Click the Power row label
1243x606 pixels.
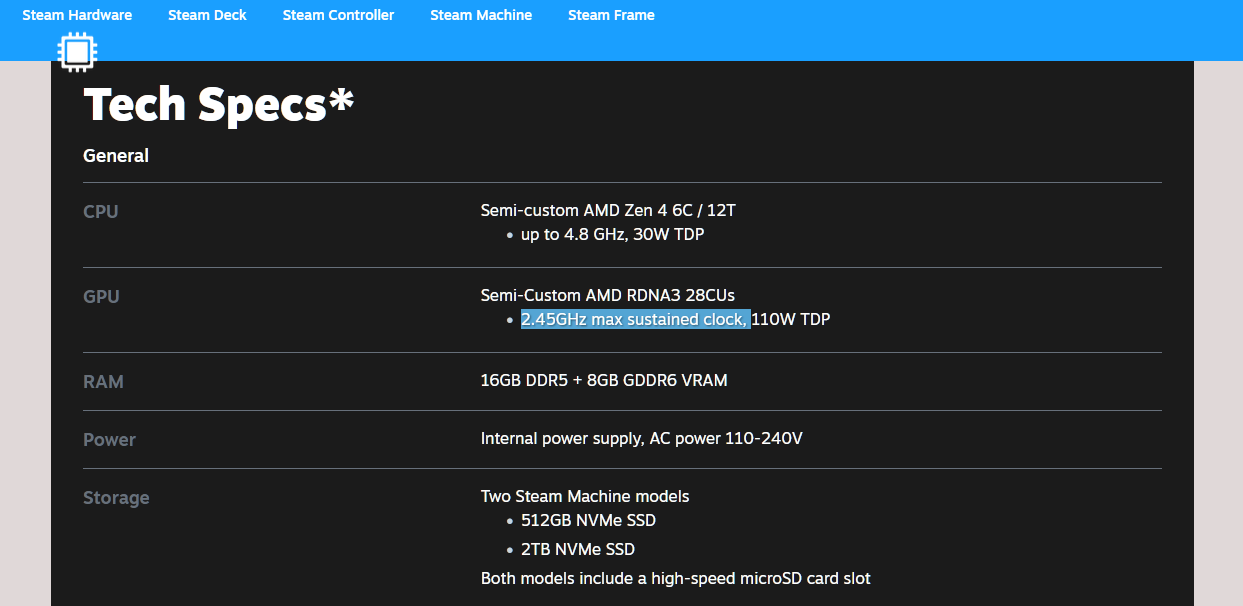109,440
